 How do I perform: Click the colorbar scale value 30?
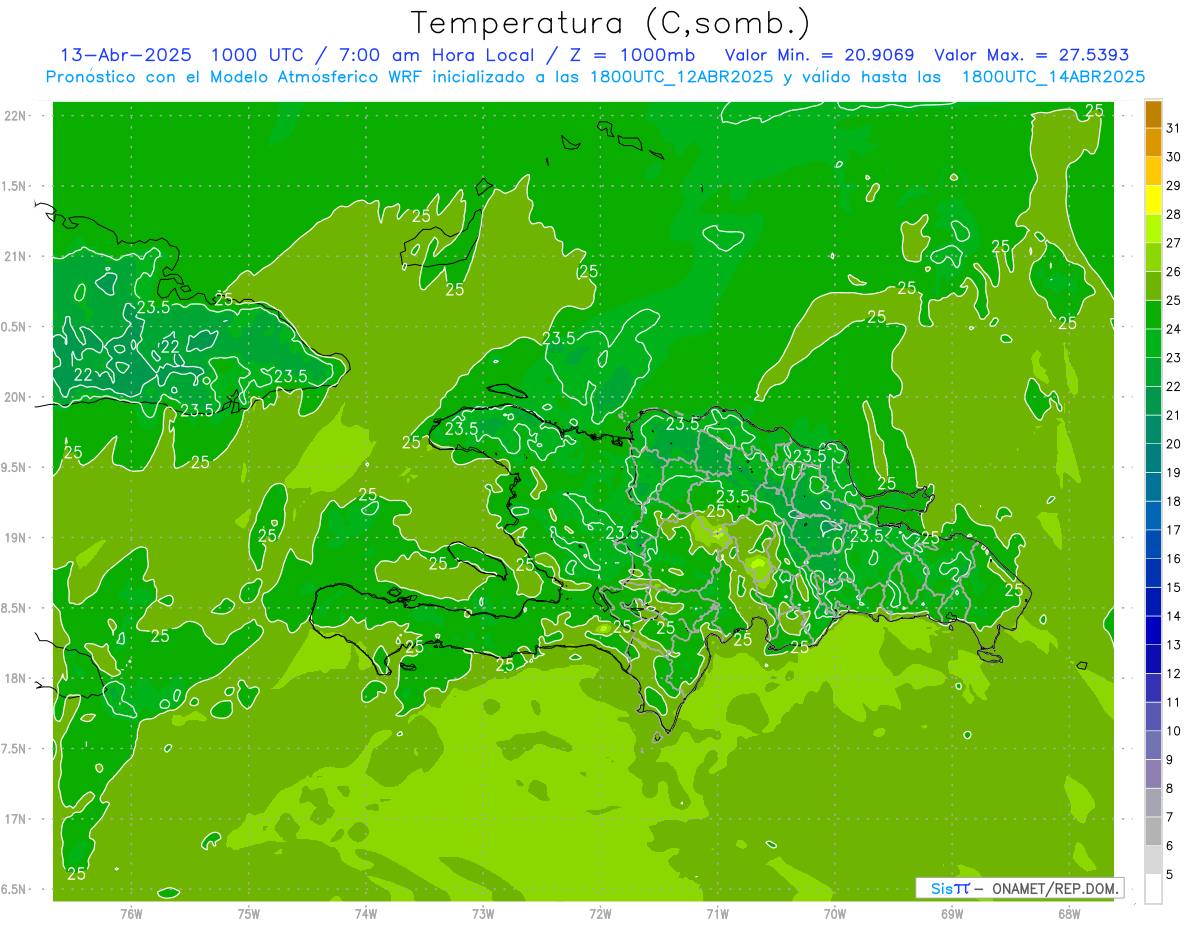1173,157
